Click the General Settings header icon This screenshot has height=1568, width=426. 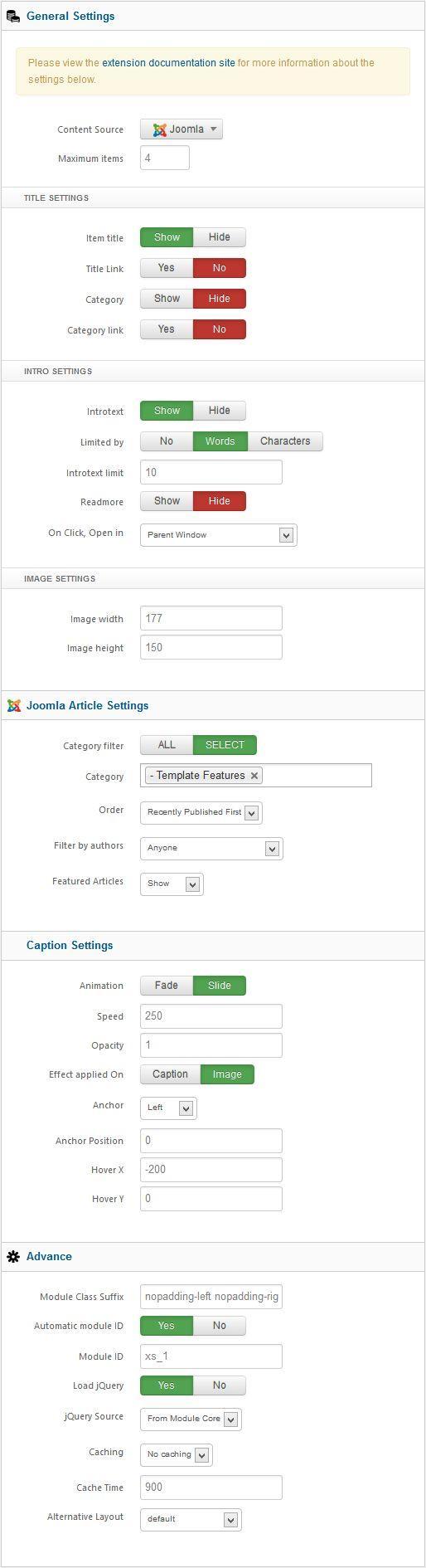[x=13, y=16]
